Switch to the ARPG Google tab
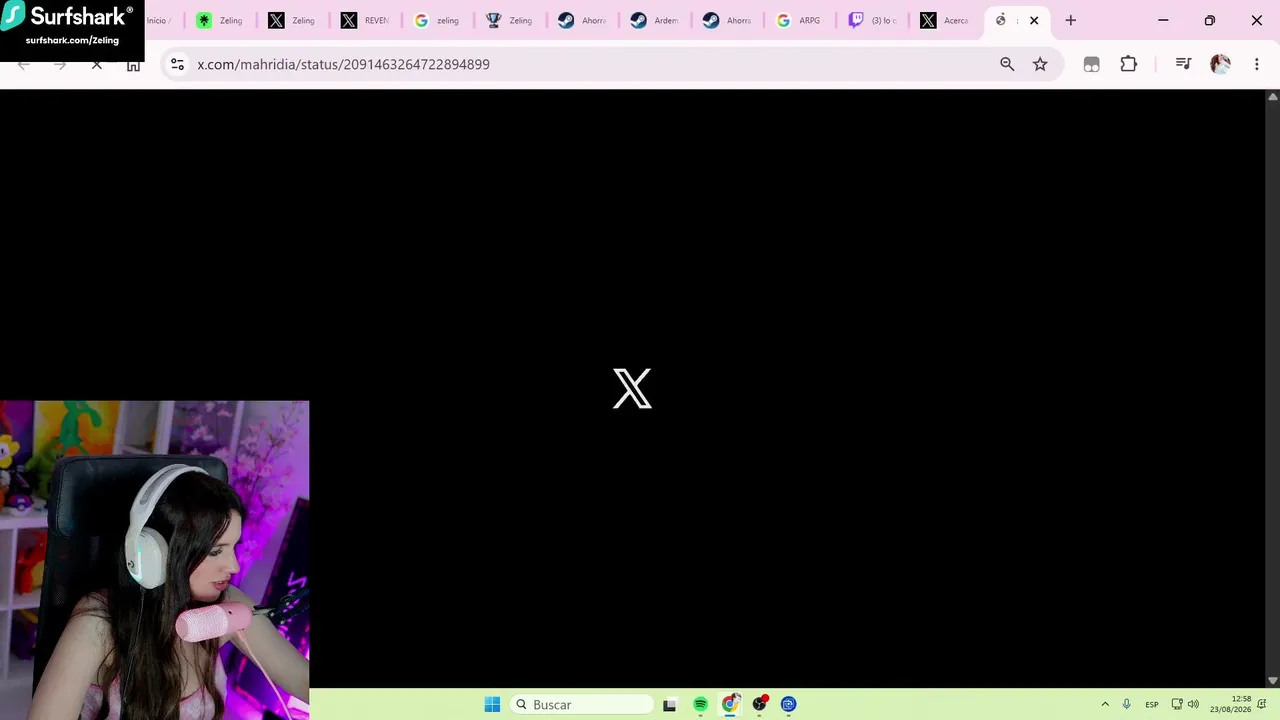 pos(798,20)
